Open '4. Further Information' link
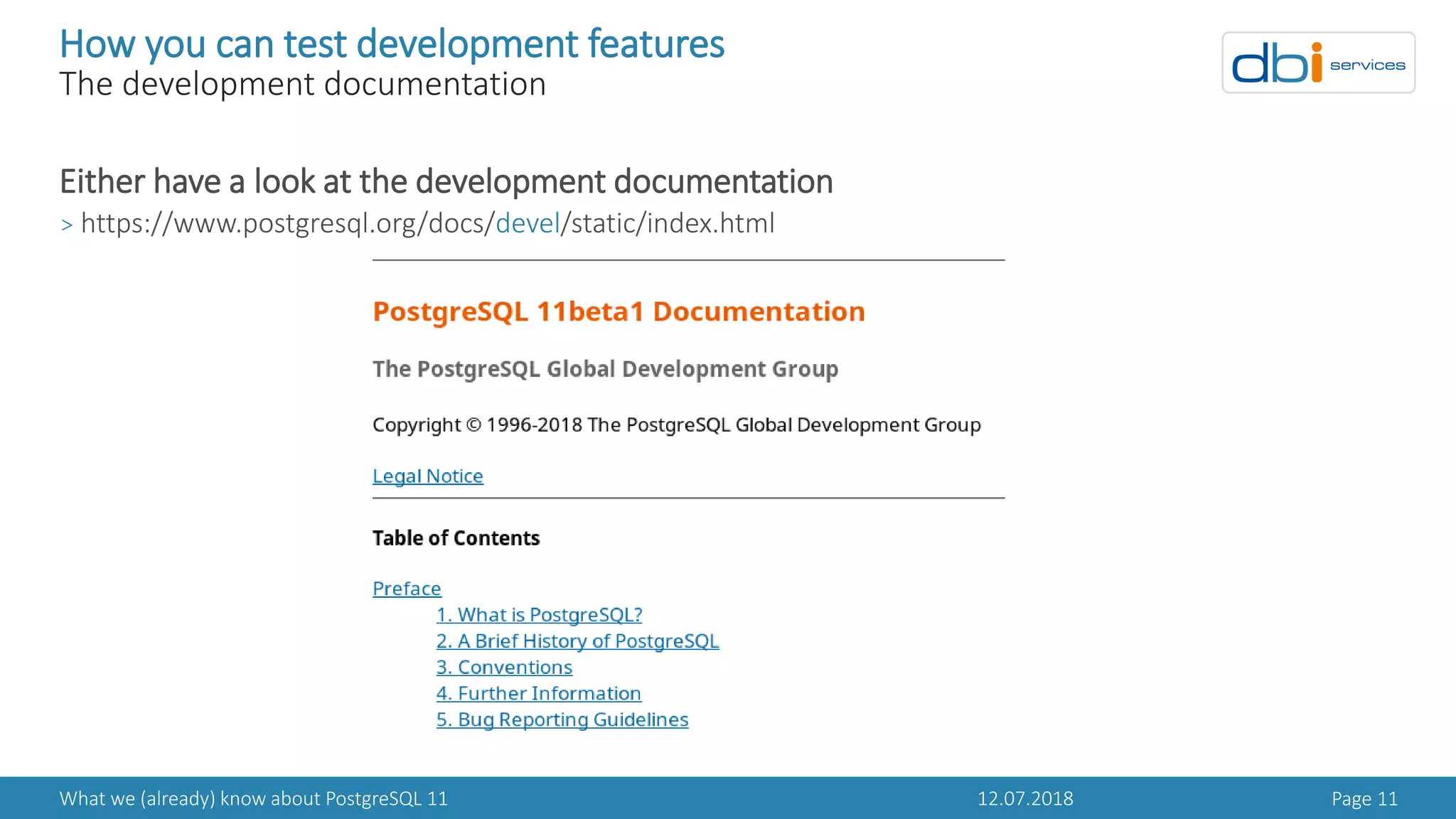This screenshot has height=819, width=1456. coord(539,693)
